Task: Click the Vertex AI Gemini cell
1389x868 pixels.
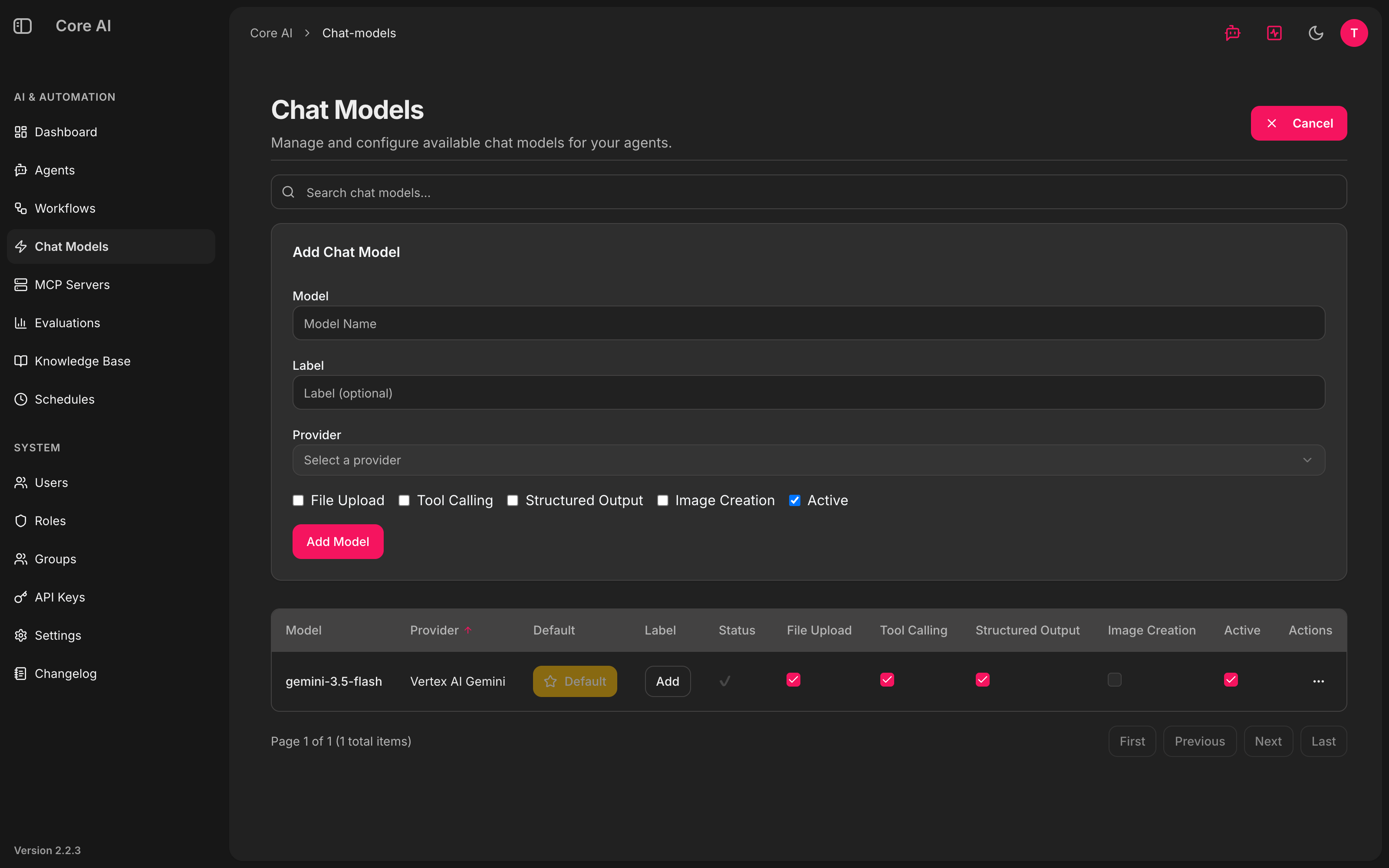Action: tap(458, 681)
